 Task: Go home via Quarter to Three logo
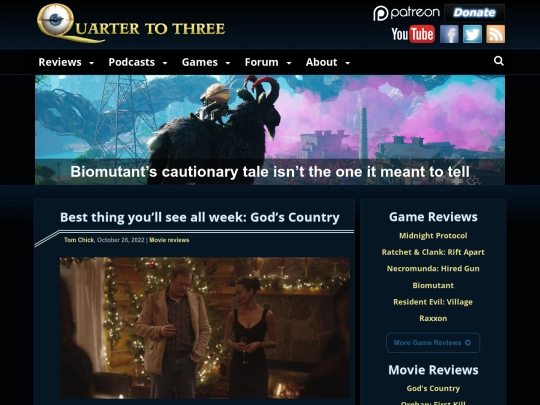pos(131,23)
